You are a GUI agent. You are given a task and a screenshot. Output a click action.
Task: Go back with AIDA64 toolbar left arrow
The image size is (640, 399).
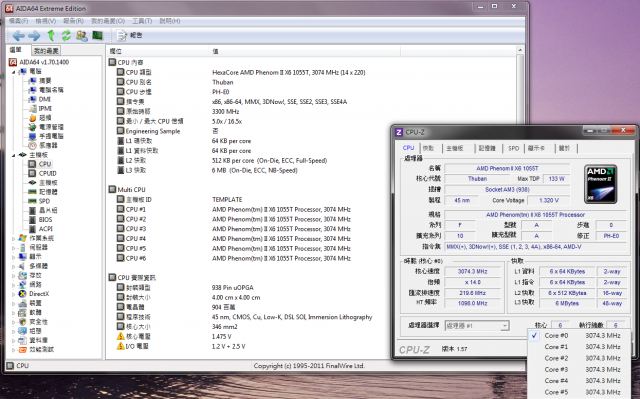tap(18, 36)
